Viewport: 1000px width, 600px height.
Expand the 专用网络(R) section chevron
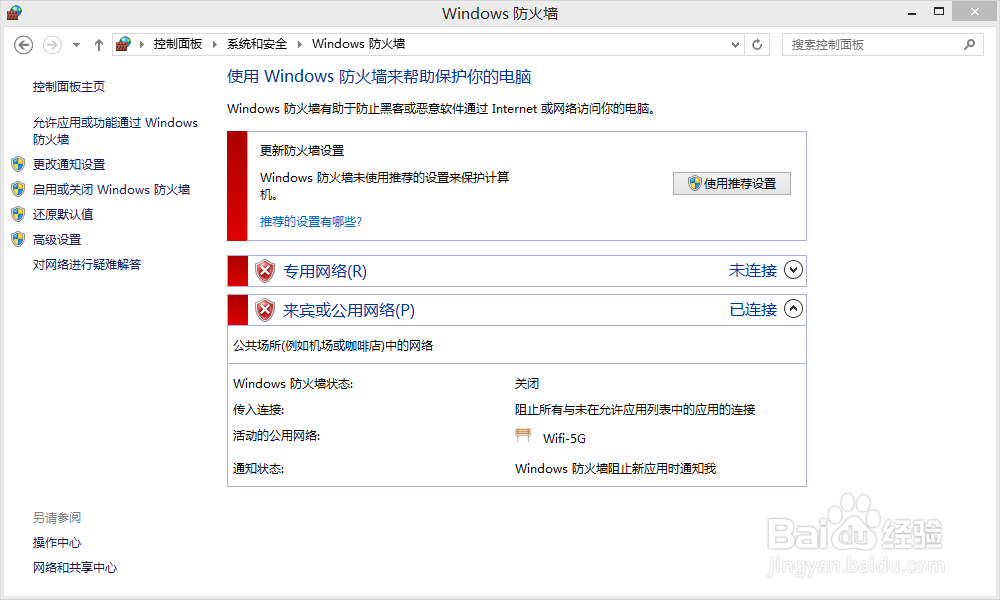(x=793, y=270)
